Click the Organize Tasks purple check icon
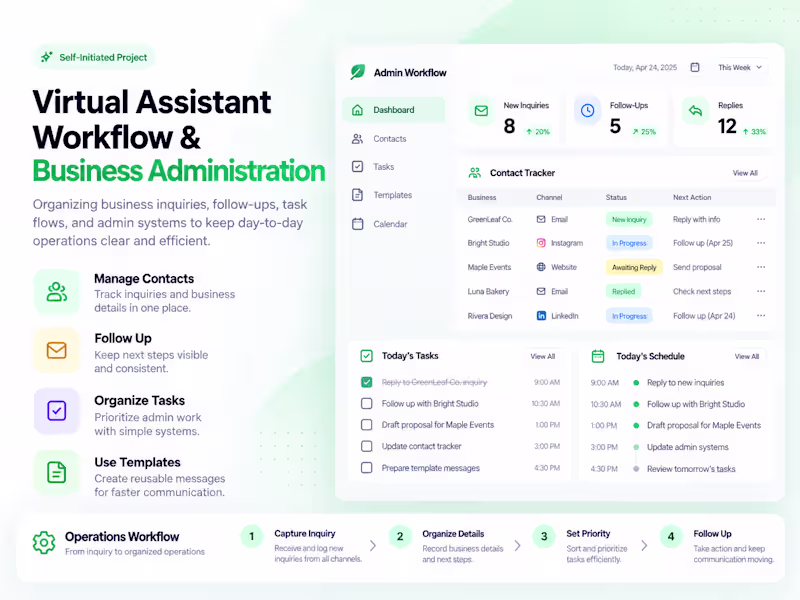The image size is (800, 600). click(57, 411)
